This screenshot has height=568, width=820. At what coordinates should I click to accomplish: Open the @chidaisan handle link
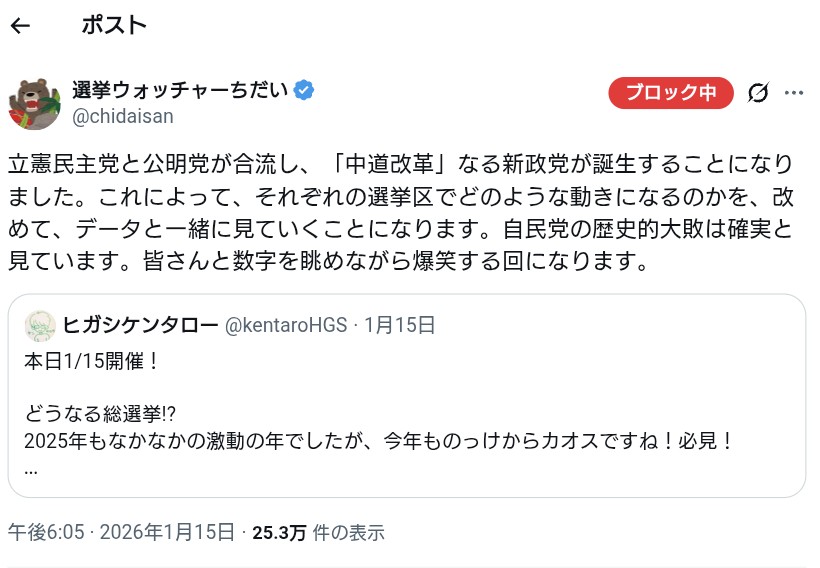tap(122, 116)
